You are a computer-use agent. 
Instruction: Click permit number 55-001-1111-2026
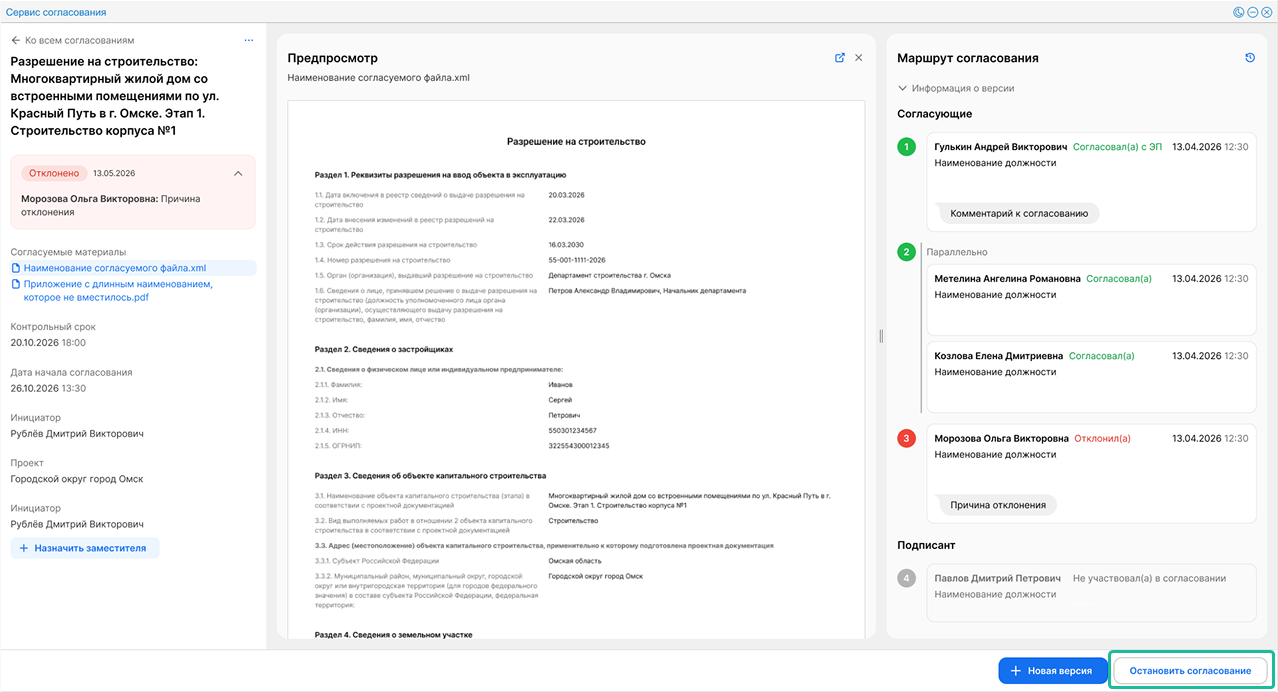click(x=578, y=259)
